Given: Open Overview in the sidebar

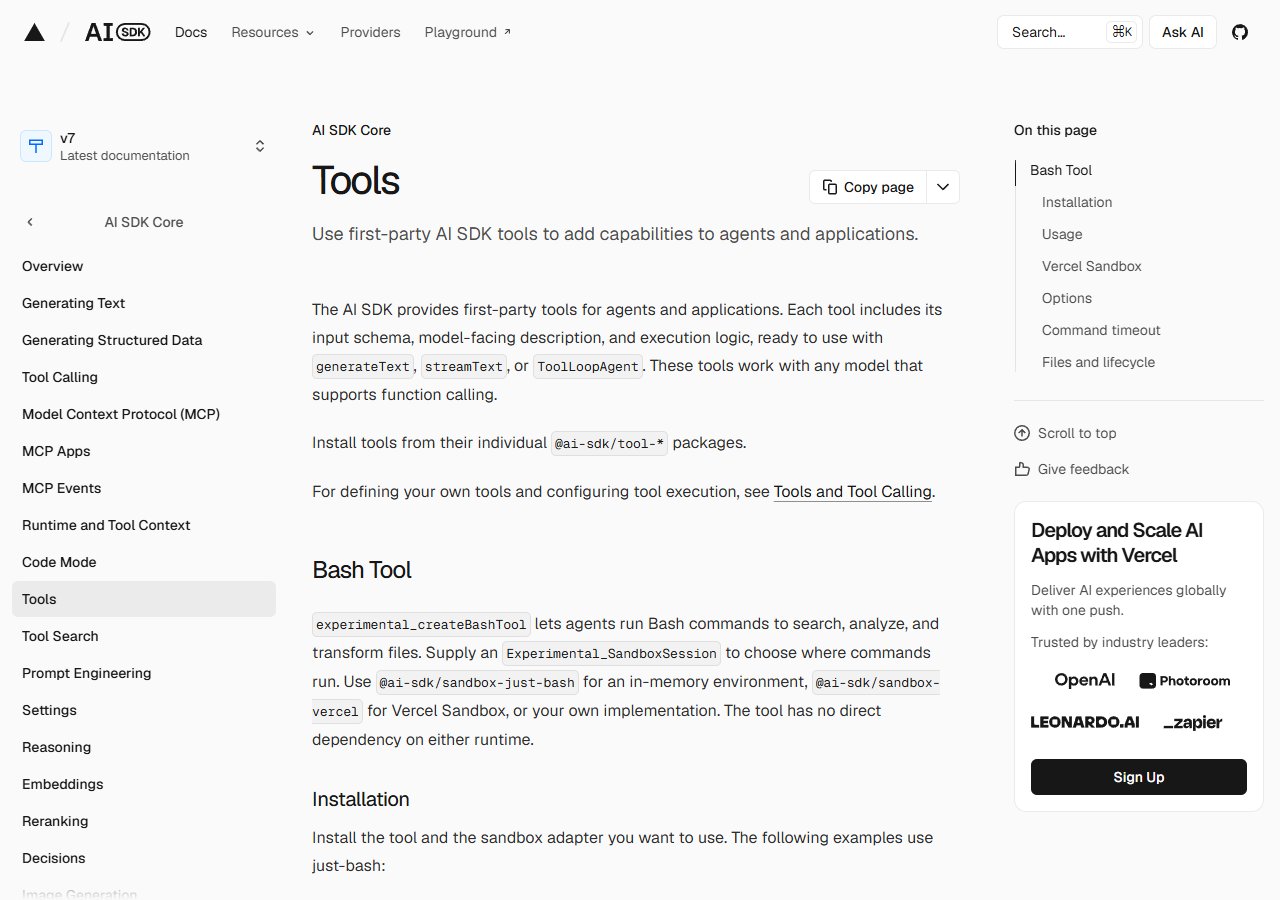Looking at the screenshot, I should [144, 266].
